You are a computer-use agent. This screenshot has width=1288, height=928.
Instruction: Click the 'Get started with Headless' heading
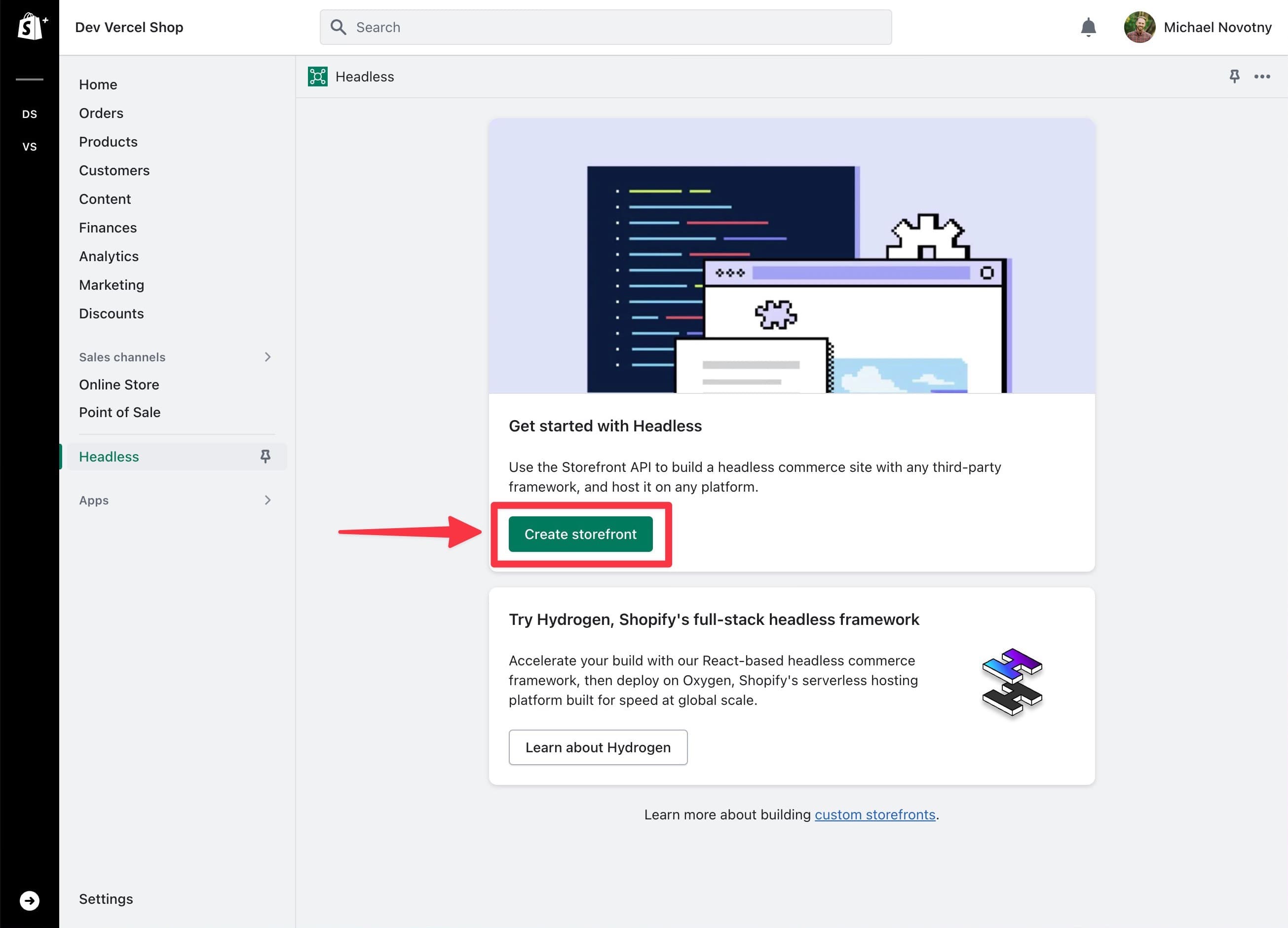coord(606,426)
